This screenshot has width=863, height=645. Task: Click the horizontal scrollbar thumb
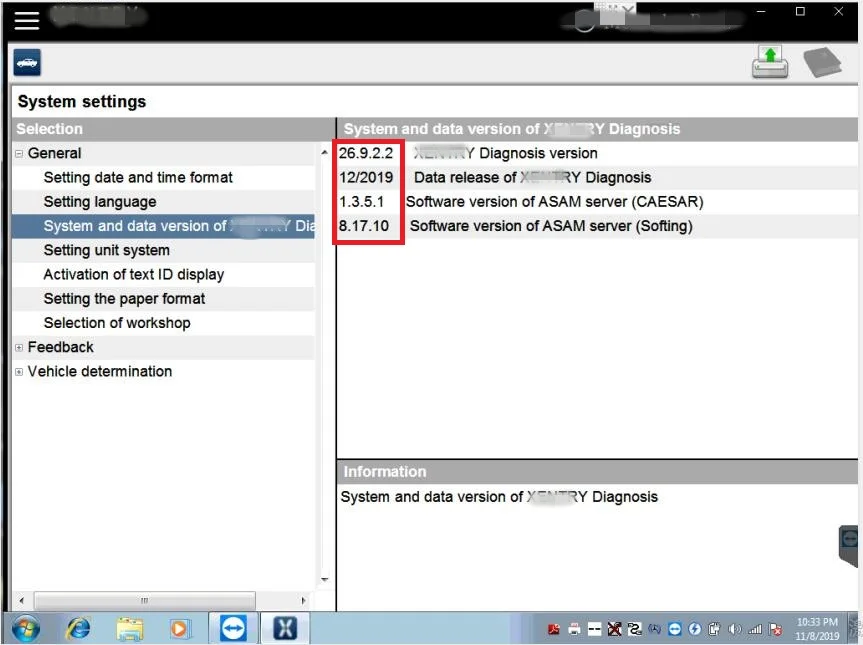pos(145,600)
